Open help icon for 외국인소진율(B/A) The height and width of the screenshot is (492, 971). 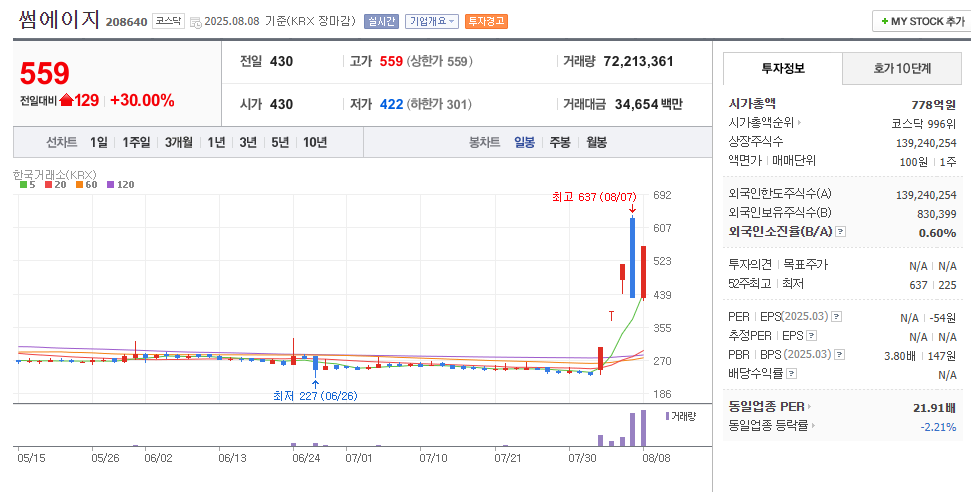pyautogui.click(x=840, y=232)
